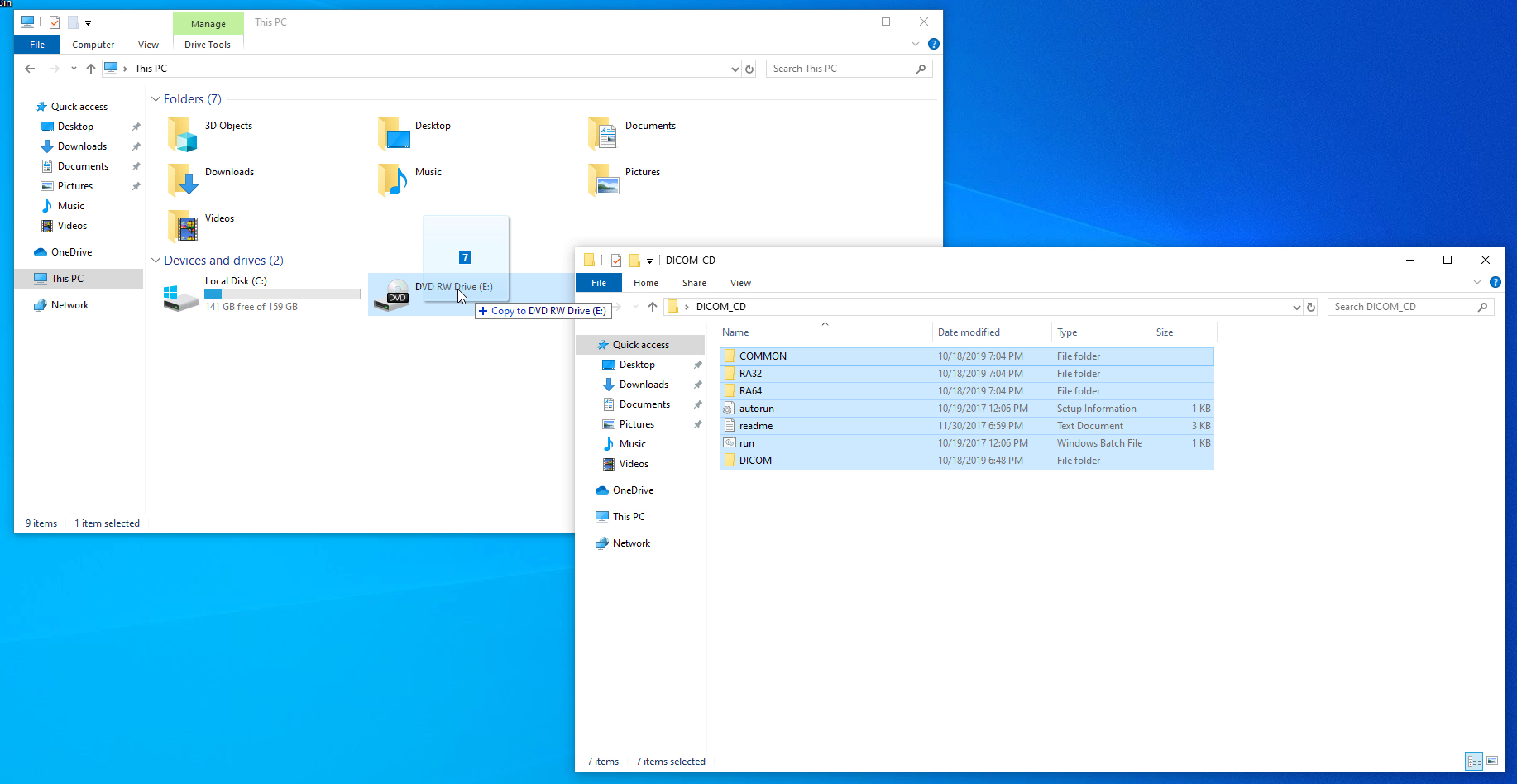Expand the ribbon in DICOM_CD window
Image resolution: width=1517 pixels, height=784 pixels.
(x=1477, y=283)
